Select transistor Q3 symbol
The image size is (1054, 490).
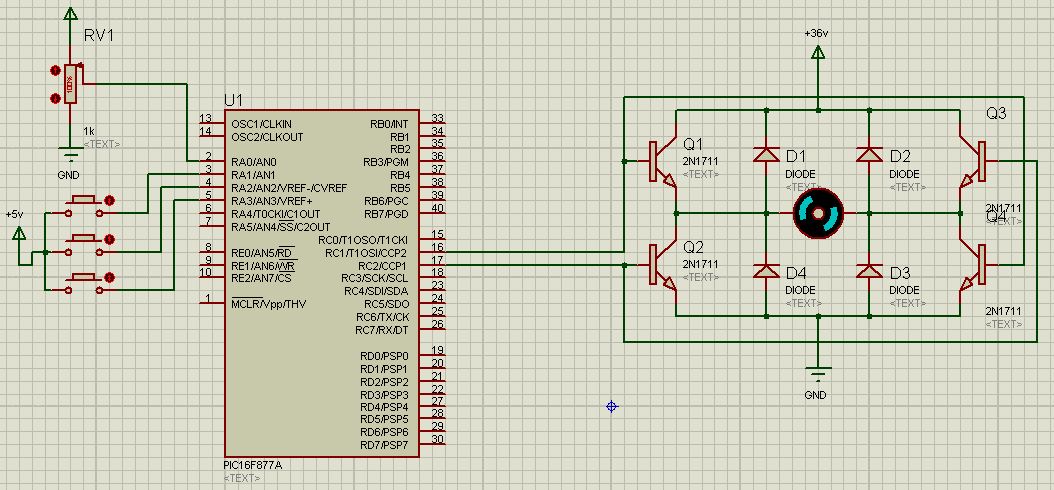click(x=971, y=161)
